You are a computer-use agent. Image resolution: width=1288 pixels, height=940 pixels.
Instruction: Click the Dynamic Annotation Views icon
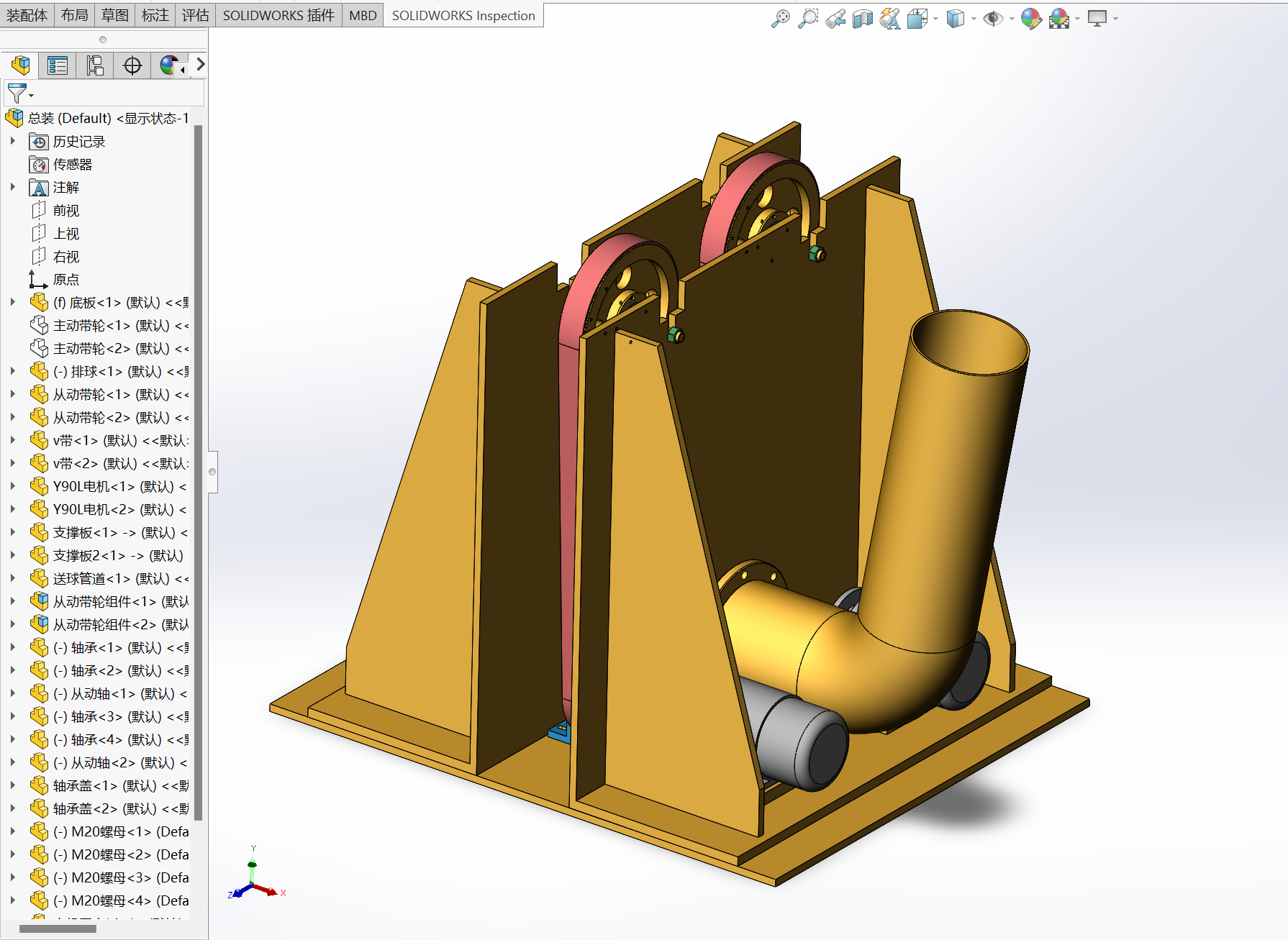[890, 19]
